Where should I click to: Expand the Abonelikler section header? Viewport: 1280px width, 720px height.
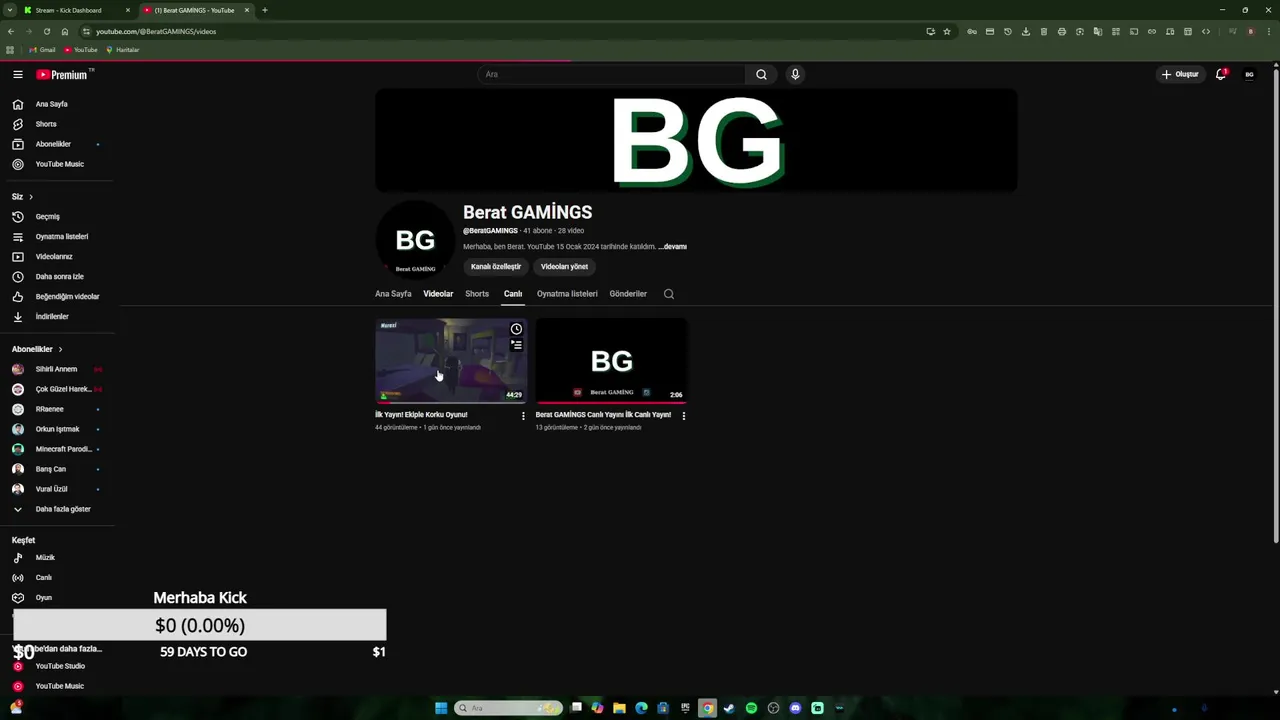(37, 349)
